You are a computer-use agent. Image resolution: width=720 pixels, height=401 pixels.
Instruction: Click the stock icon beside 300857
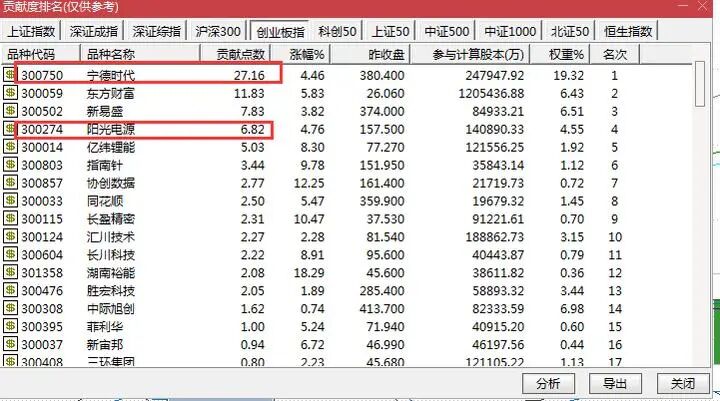coord(10,182)
